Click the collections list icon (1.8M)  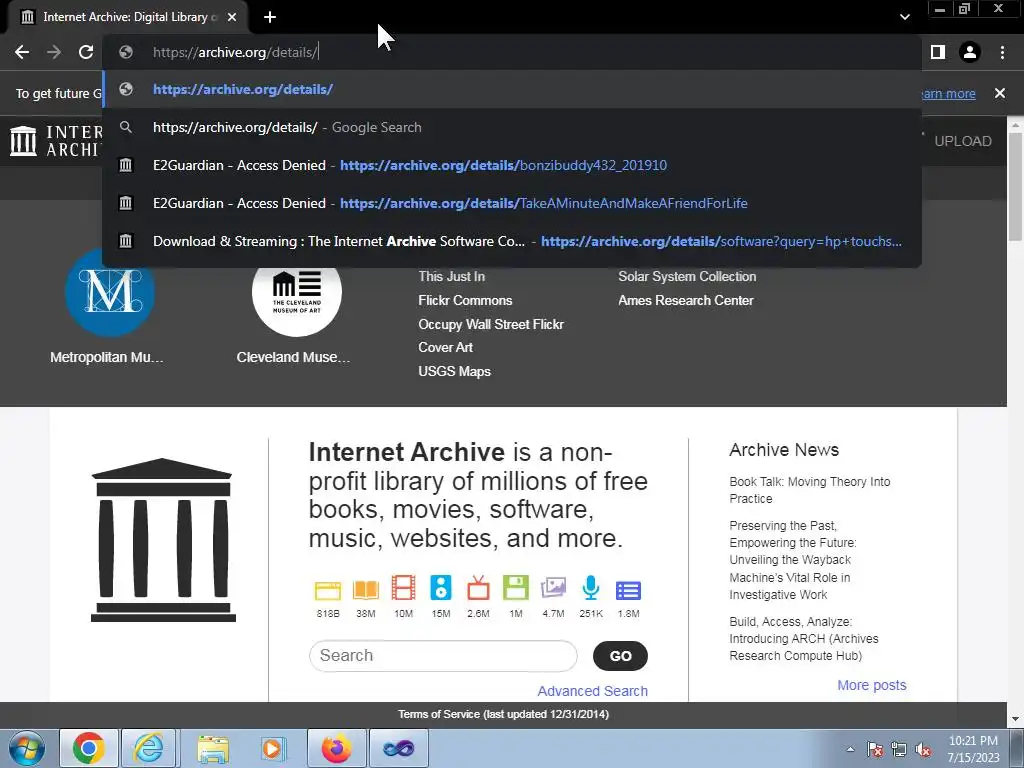coord(628,590)
